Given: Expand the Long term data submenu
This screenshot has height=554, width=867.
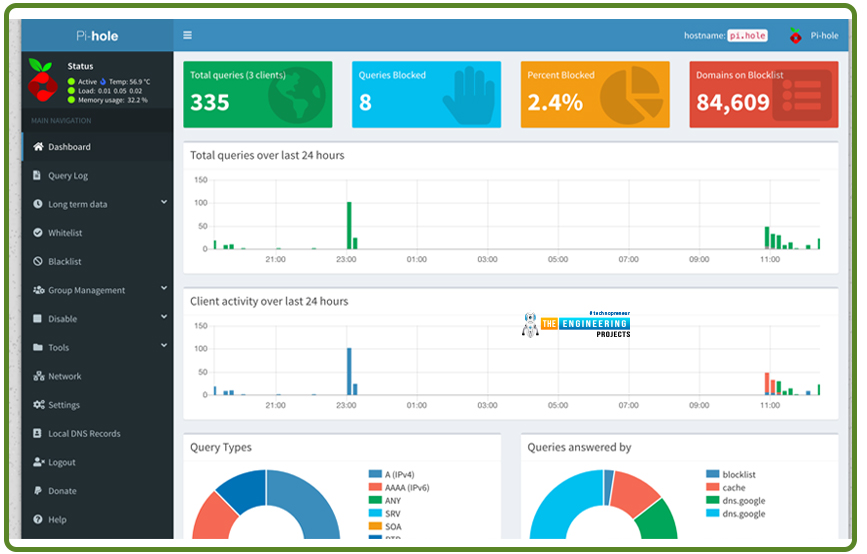Looking at the screenshot, I should point(164,202).
